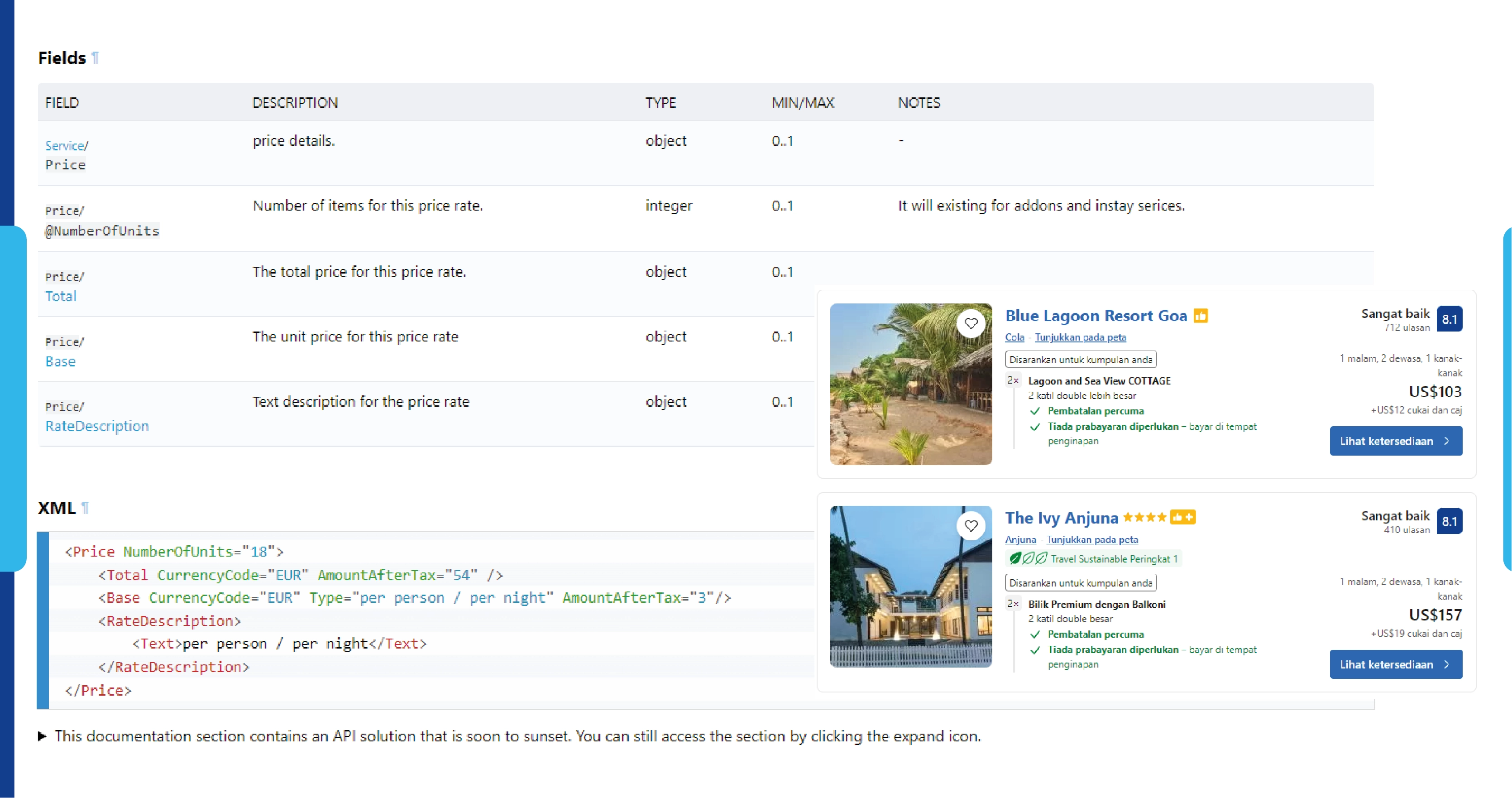This screenshot has width=1512, height=798.
Task: Save The Ivy Anjuna with heart icon
Action: coord(971,525)
